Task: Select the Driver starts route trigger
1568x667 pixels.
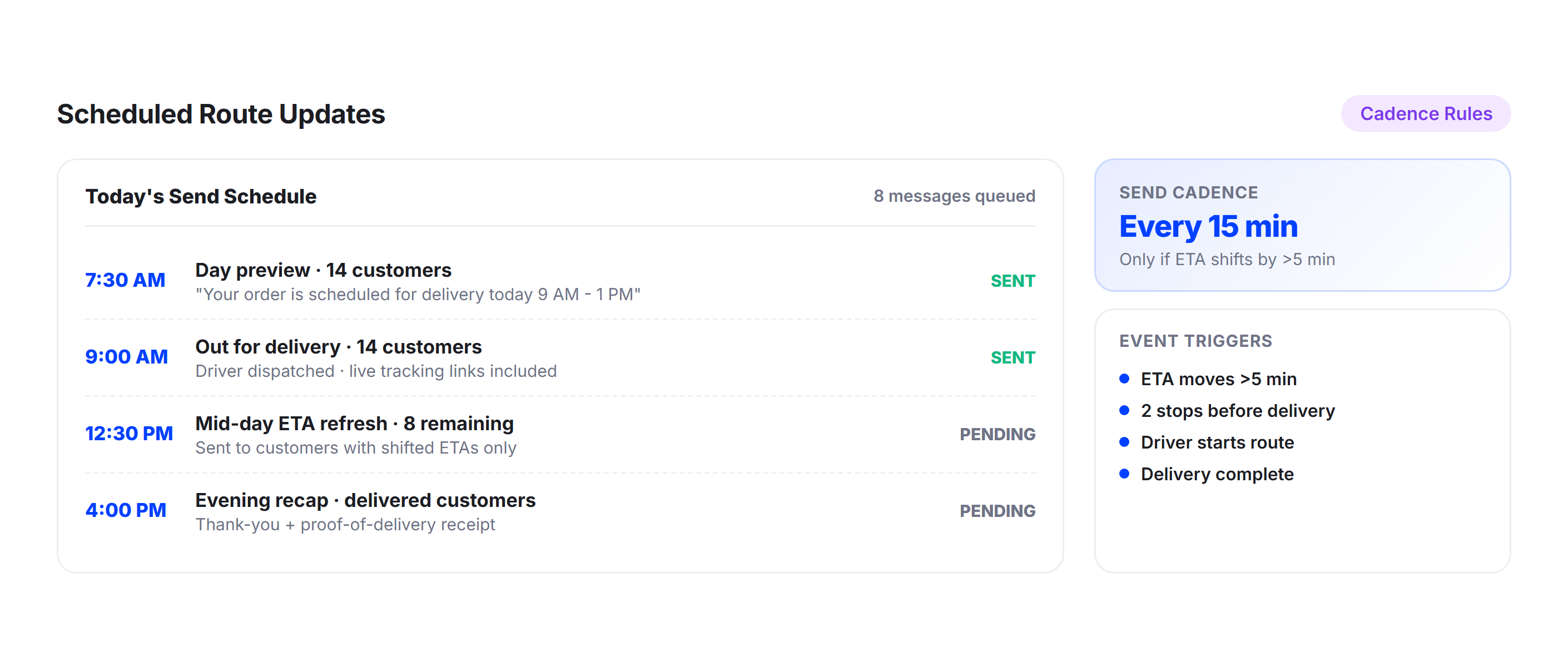Action: tap(1217, 443)
